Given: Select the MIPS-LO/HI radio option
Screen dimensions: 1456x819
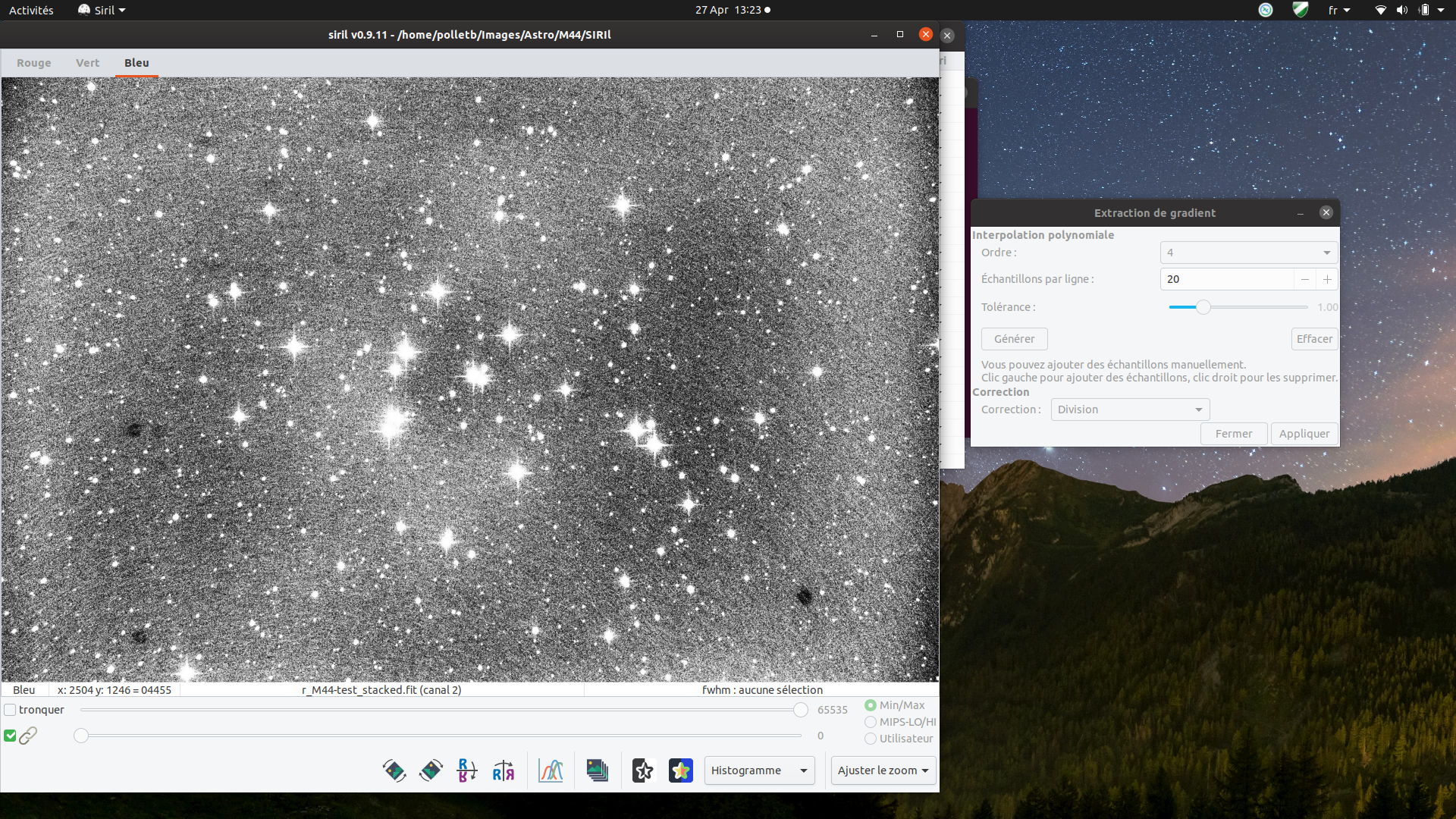Looking at the screenshot, I should (871, 722).
